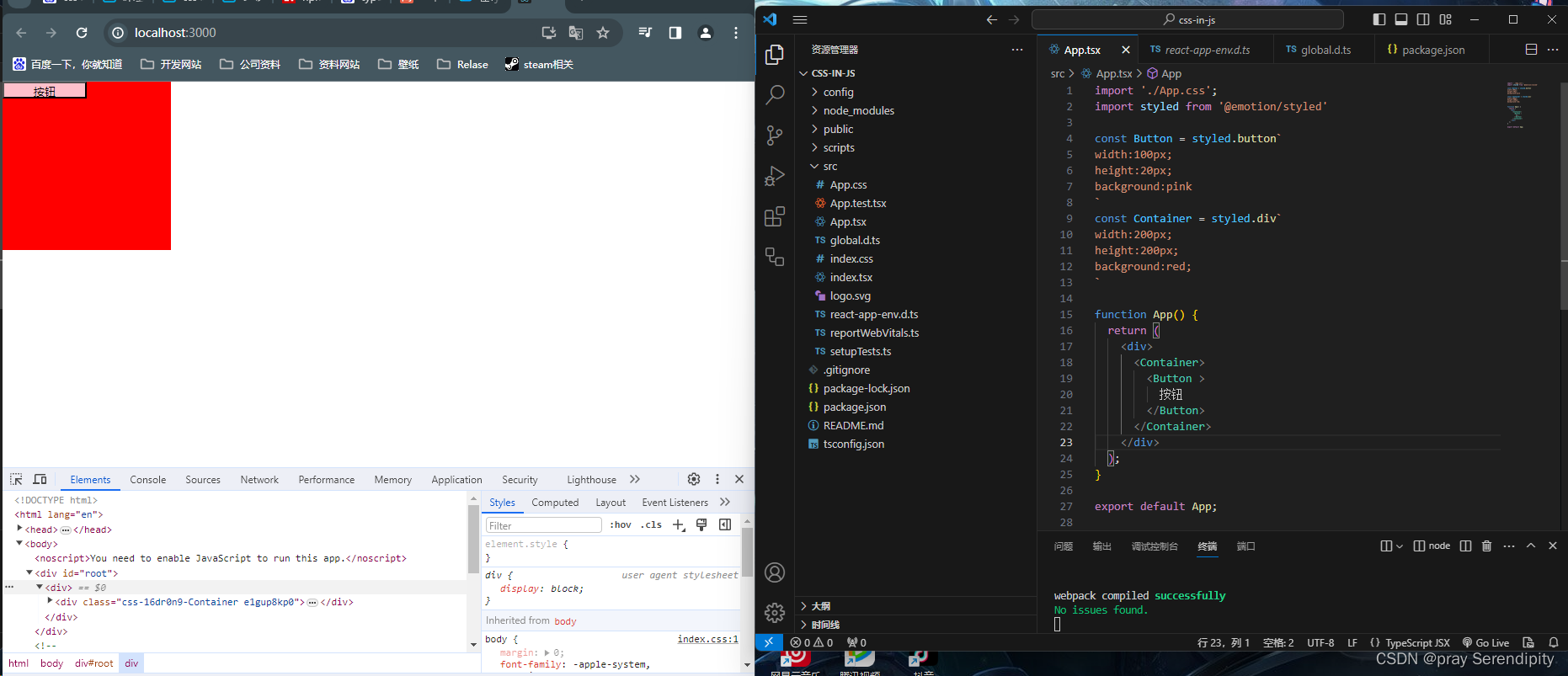Open VS Code notifications bell
This screenshot has width=1568, height=676.
pyautogui.click(x=1554, y=642)
